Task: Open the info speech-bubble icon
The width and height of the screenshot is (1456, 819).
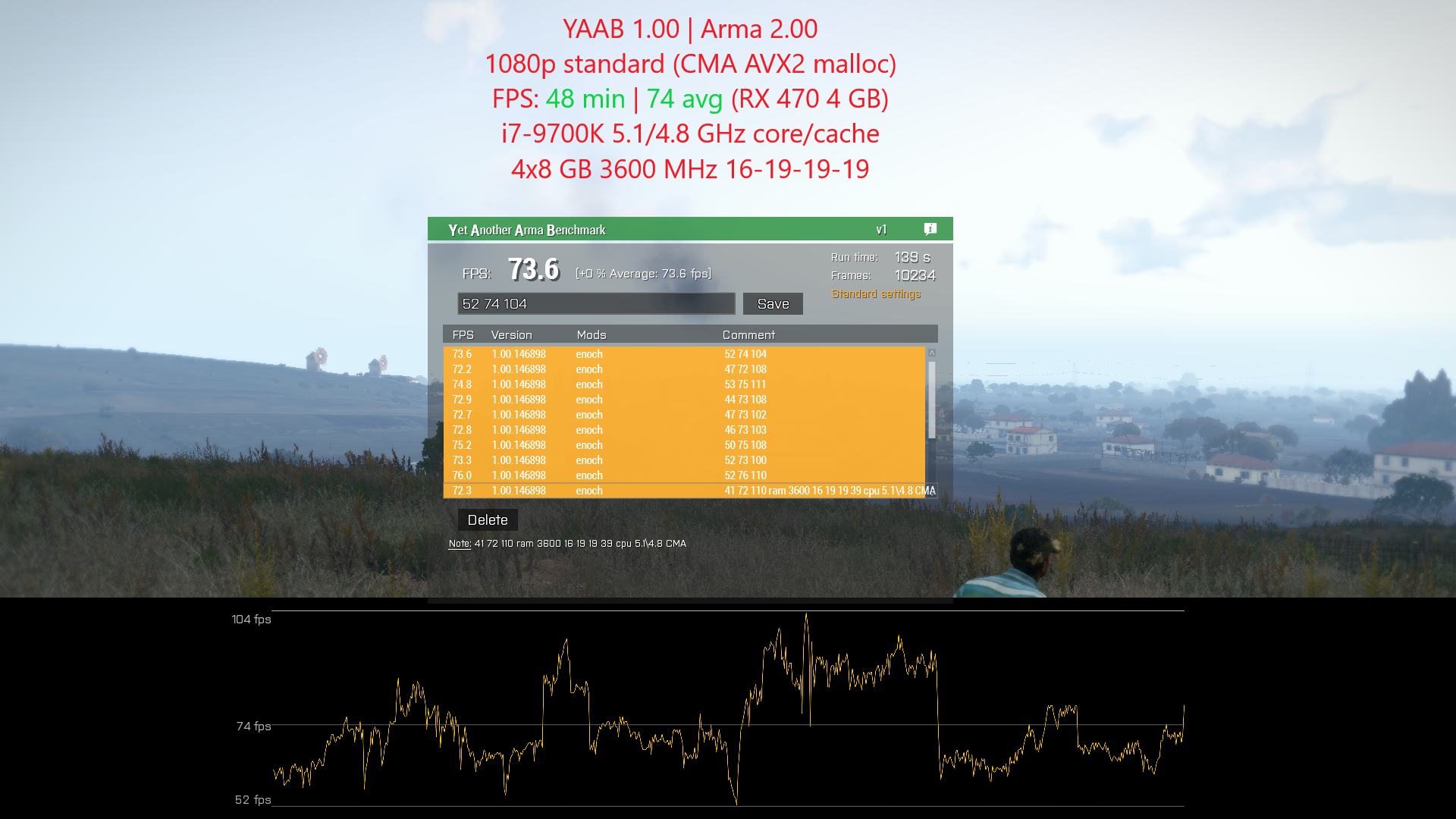Action: point(930,229)
